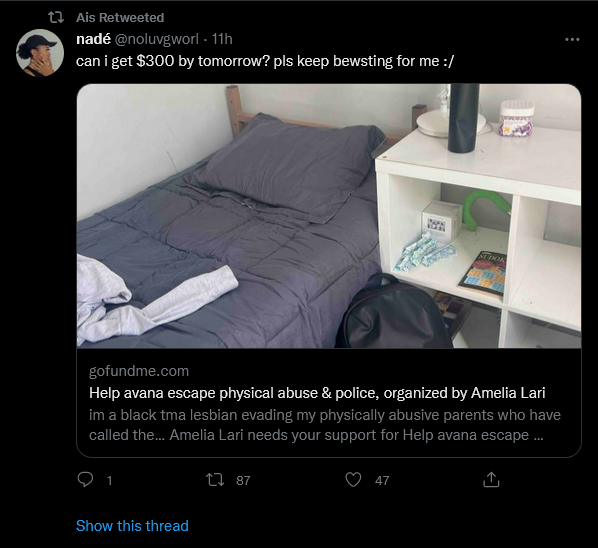This screenshot has height=548, width=598.
Task: Click the retweet count 87
Action: coord(243,481)
